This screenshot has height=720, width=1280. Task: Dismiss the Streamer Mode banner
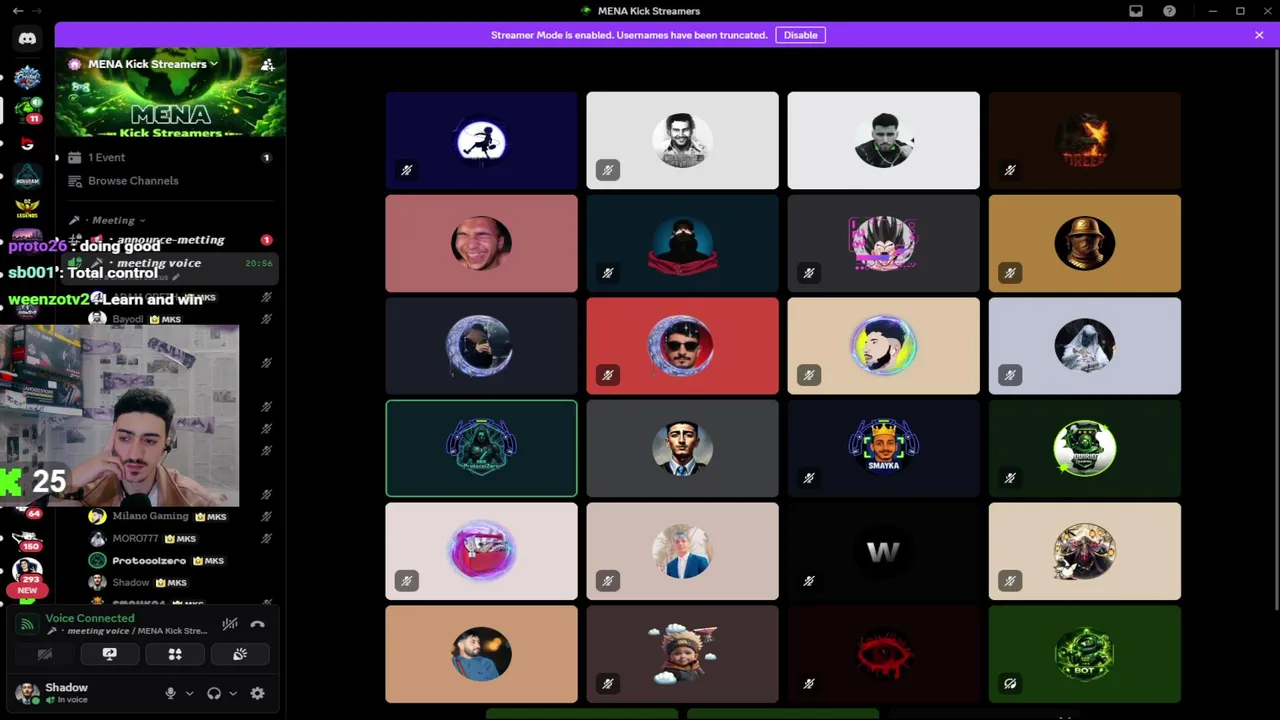coord(1259,35)
